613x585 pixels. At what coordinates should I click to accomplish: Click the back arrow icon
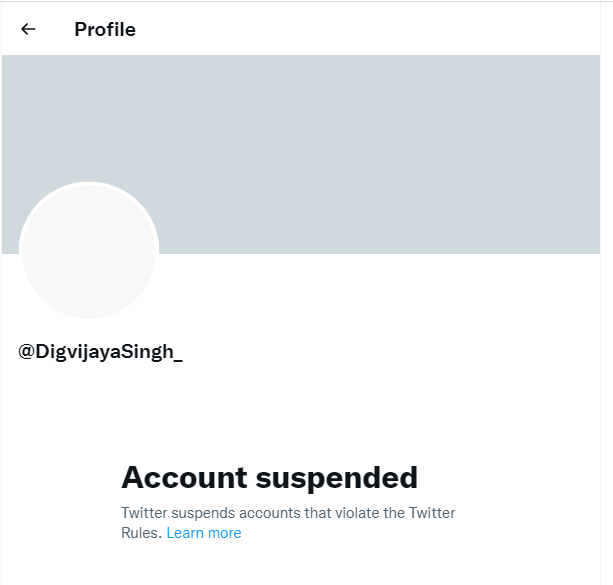tap(28, 29)
